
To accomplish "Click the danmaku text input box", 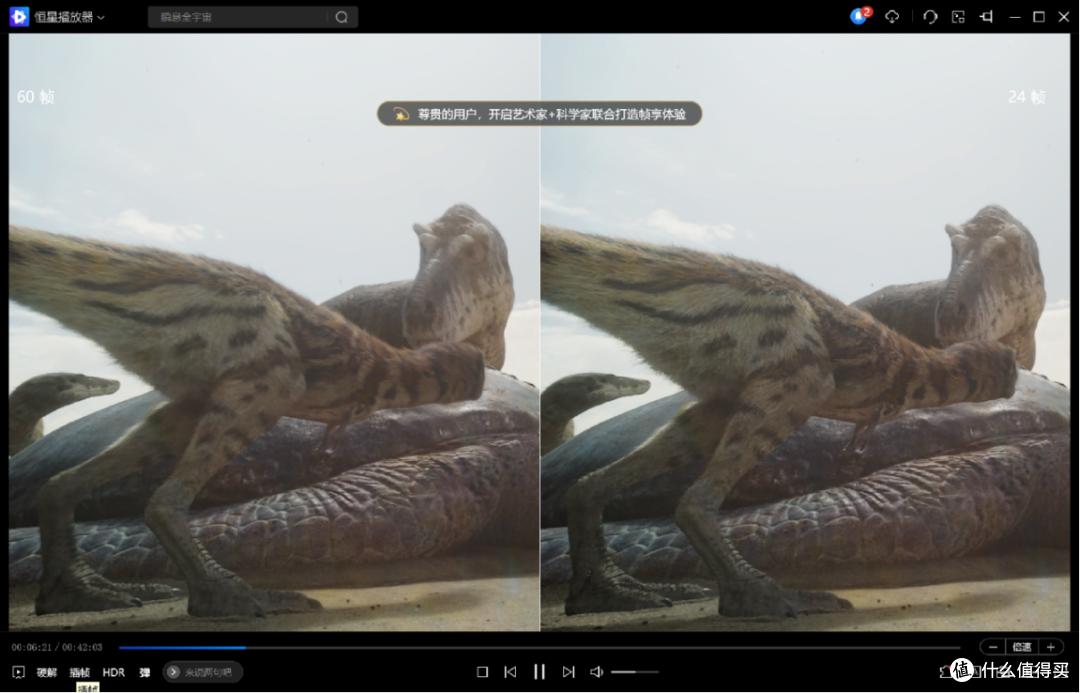I will pos(208,672).
